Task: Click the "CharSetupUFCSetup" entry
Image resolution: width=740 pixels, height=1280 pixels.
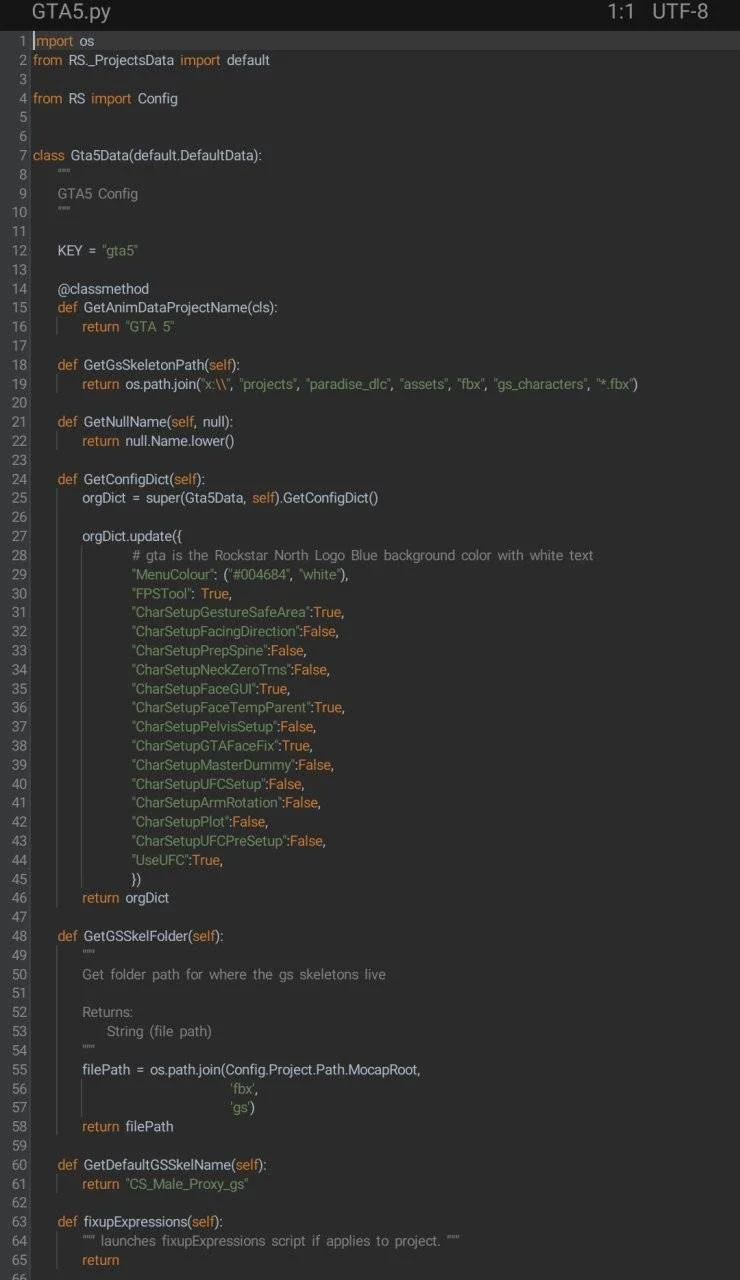Action: pos(217,783)
